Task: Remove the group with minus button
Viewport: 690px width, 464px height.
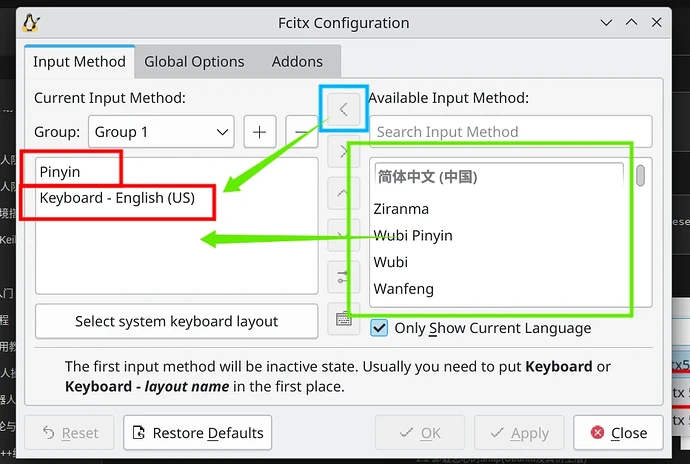Action: click(x=300, y=132)
